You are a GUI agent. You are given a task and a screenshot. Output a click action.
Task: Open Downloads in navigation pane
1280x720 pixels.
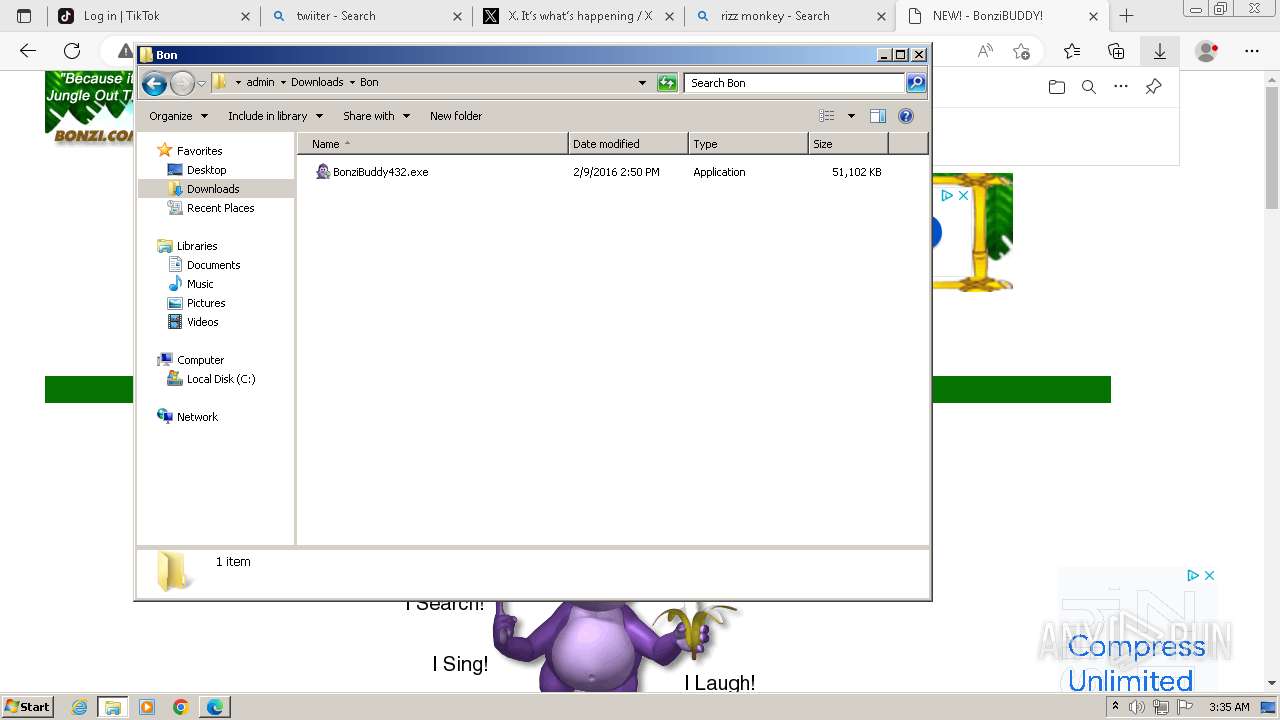point(213,189)
